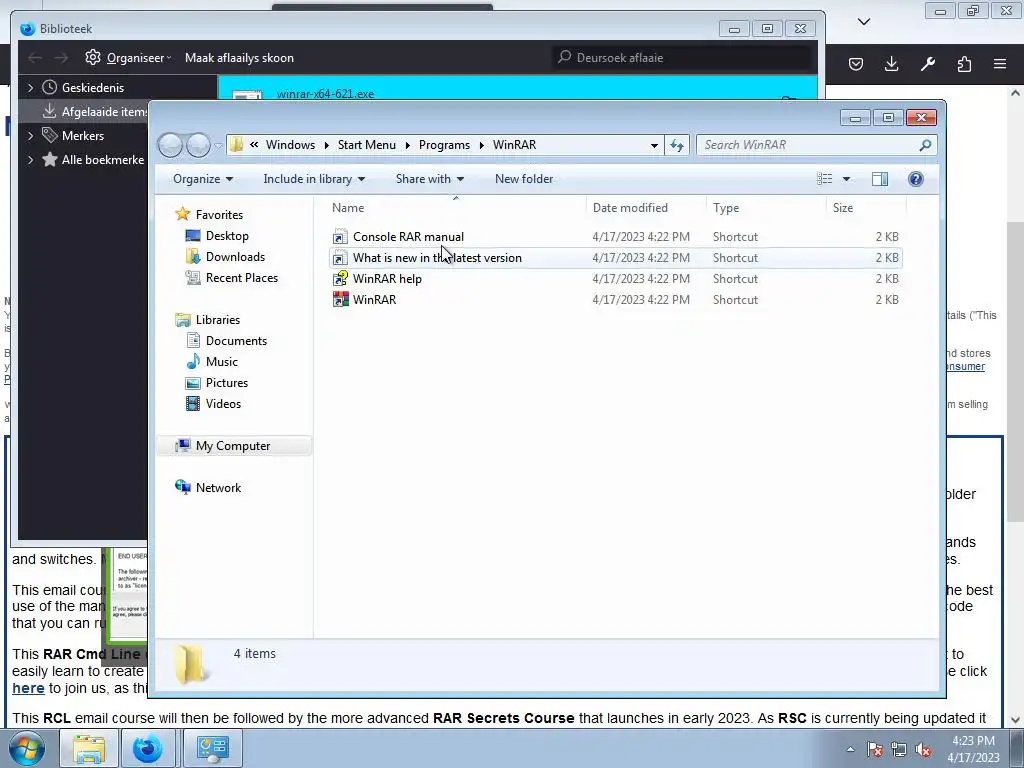
Task: Open Documents library
Action: [236, 341]
